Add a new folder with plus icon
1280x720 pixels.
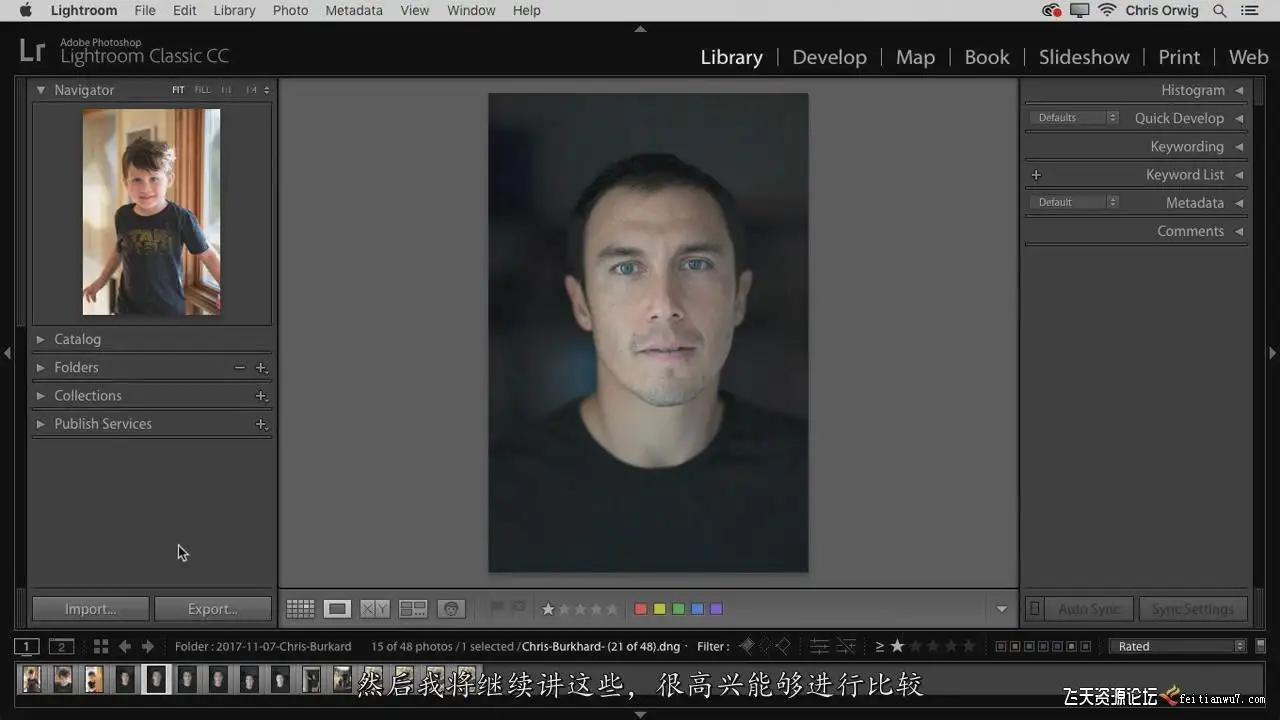click(x=261, y=368)
